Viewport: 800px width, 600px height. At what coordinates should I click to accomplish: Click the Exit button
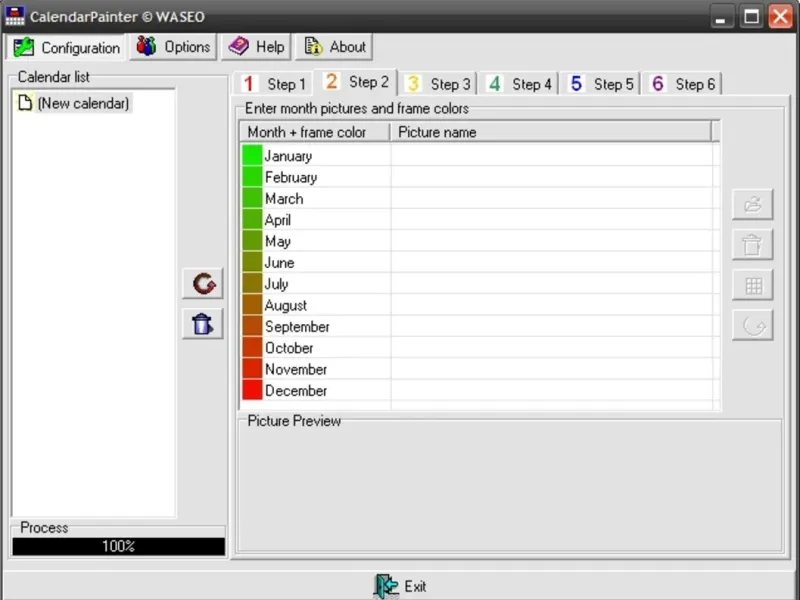(x=400, y=586)
